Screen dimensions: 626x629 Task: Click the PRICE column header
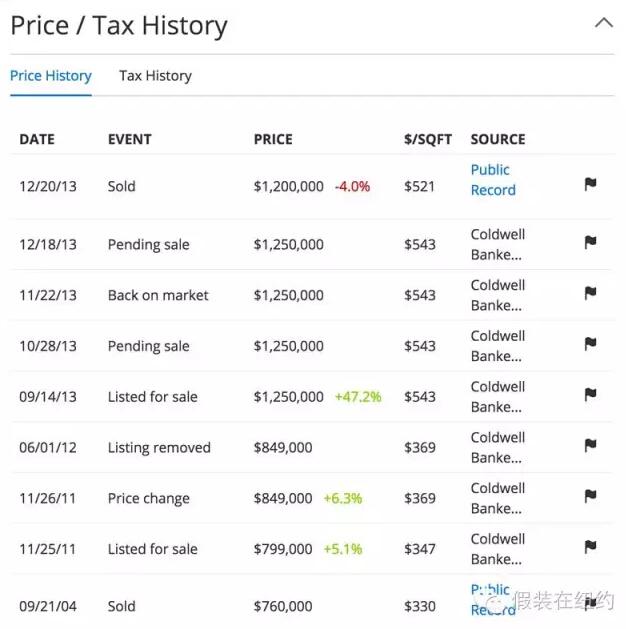[273, 139]
